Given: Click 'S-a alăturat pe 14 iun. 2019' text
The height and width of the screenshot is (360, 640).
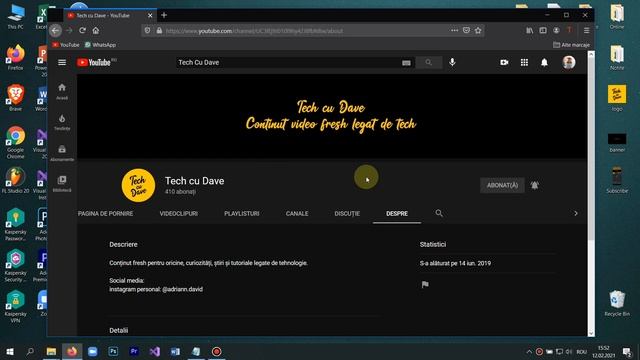Looking at the screenshot, I should pos(455,264).
